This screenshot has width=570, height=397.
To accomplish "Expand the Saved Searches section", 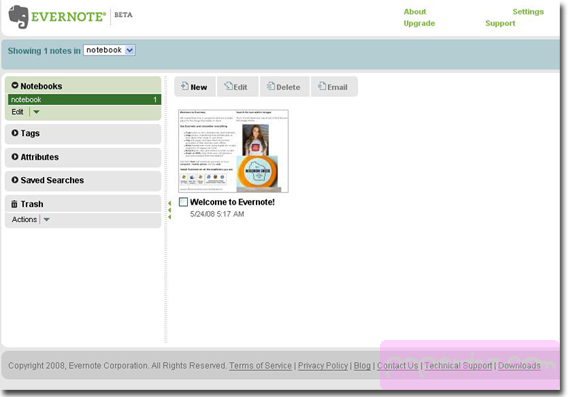I will [15, 180].
